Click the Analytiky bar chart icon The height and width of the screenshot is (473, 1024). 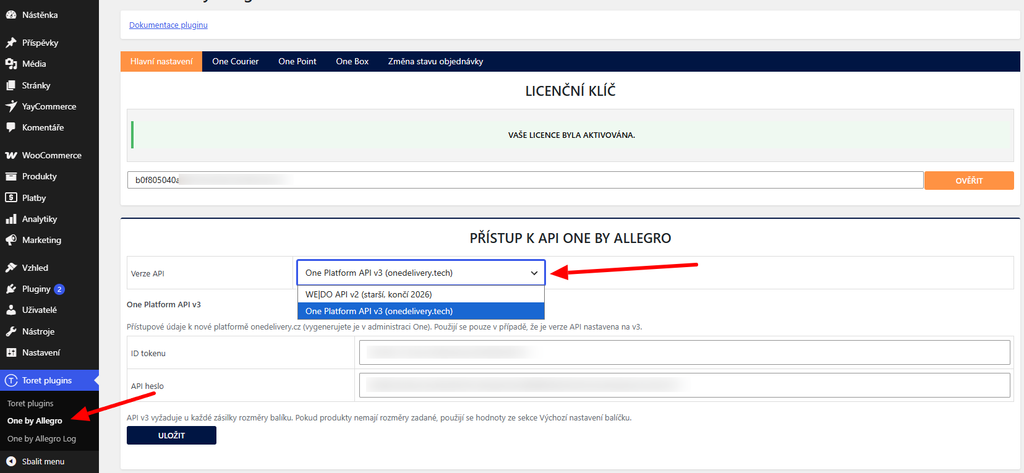(10, 219)
